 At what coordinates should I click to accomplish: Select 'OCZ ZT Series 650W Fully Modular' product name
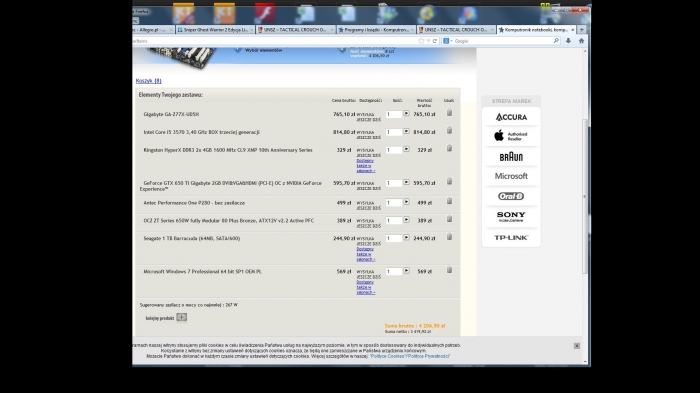229,221
